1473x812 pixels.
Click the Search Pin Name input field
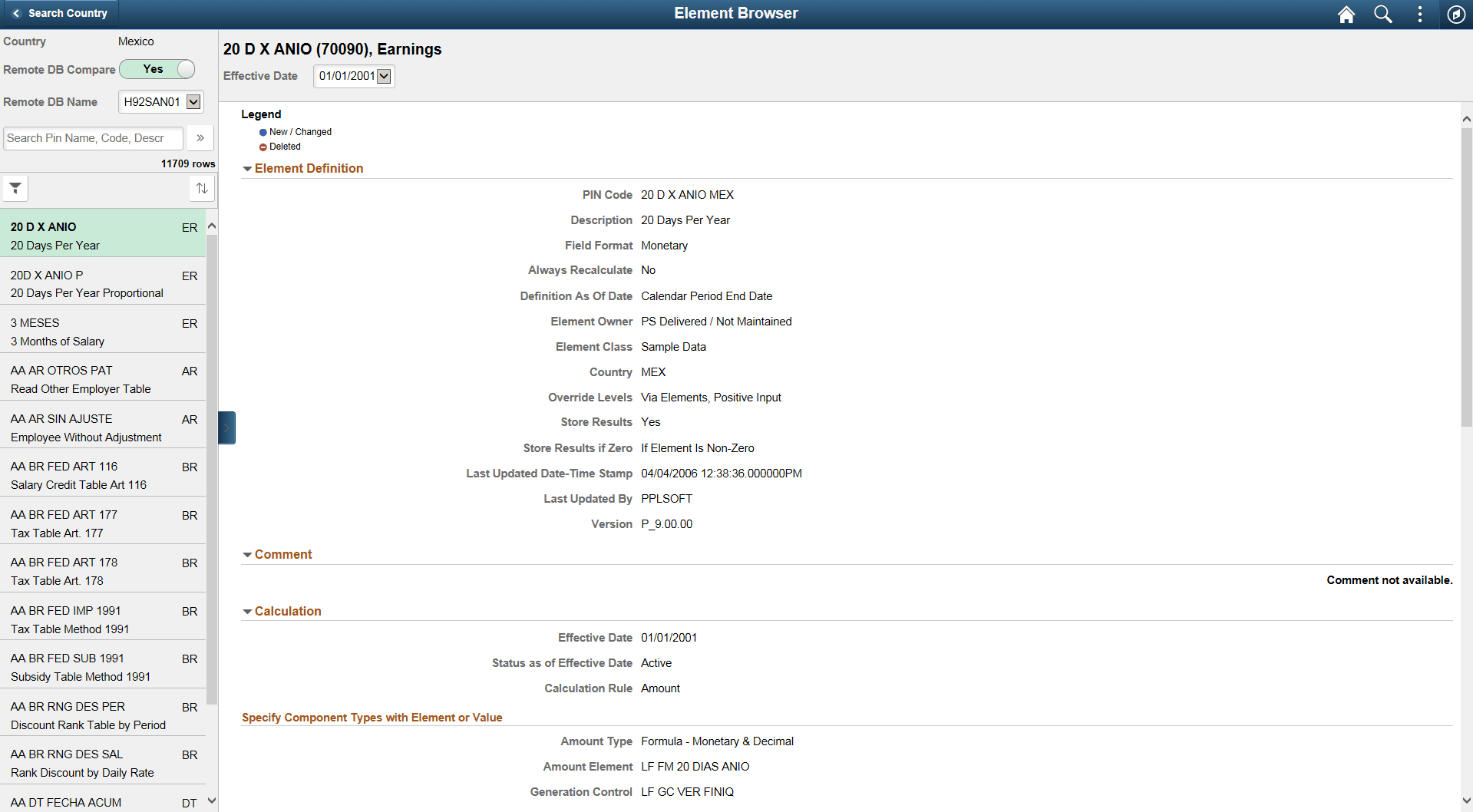point(92,138)
